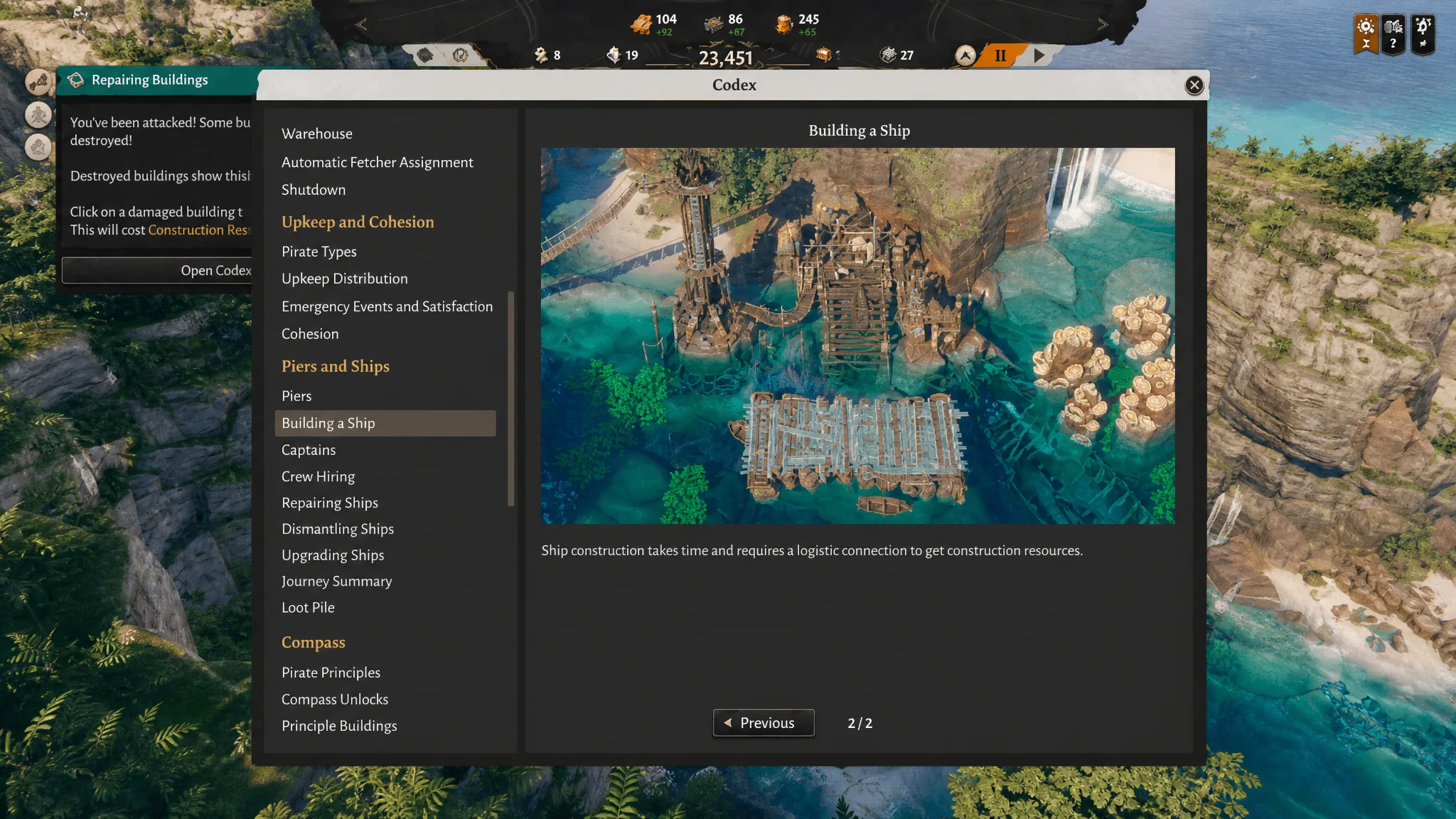Click the Construction Resources orange link text
Viewport: 1456px width, 819px height.
[199, 230]
